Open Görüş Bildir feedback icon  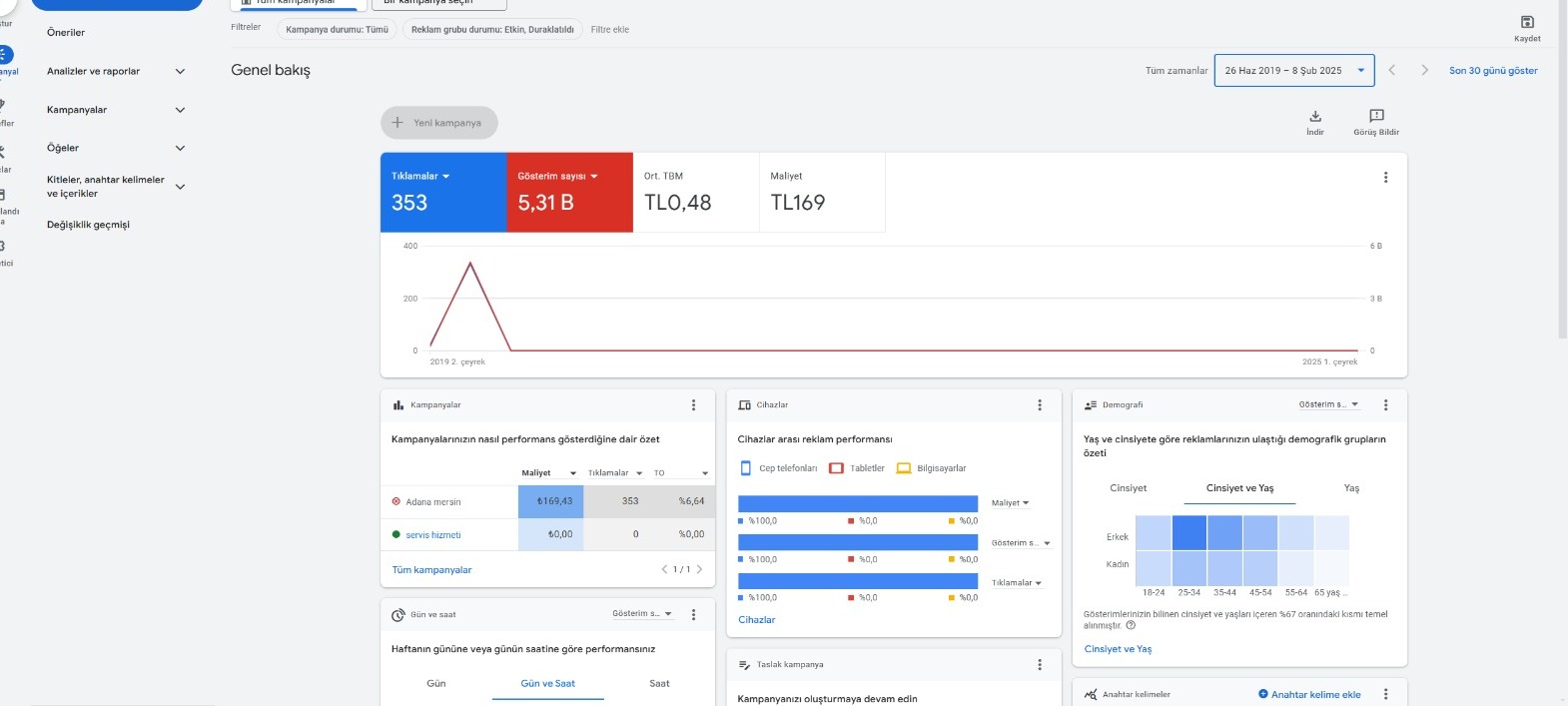point(1376,116)
